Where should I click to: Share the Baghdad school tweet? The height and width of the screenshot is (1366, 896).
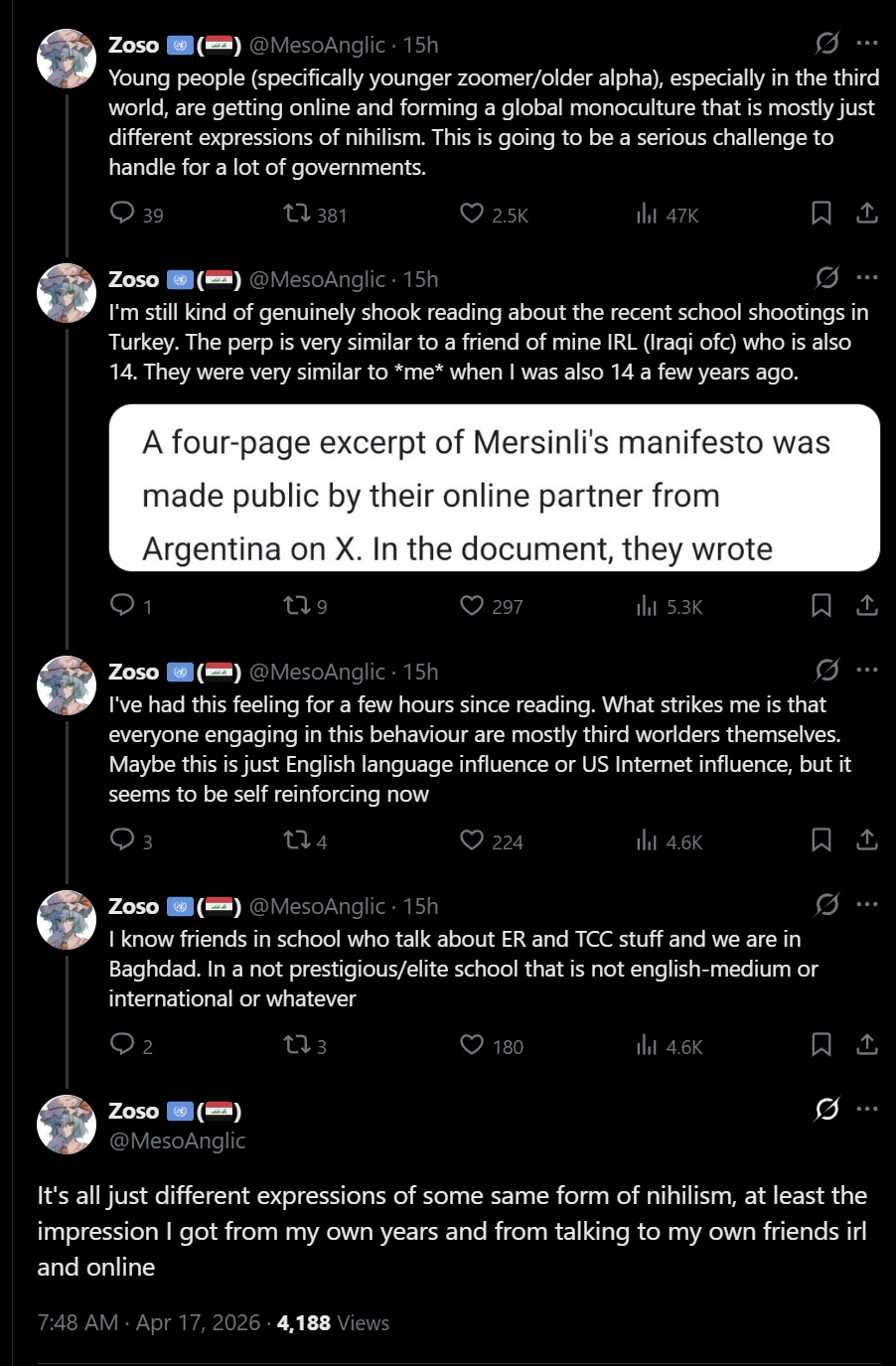(867, 1045)
